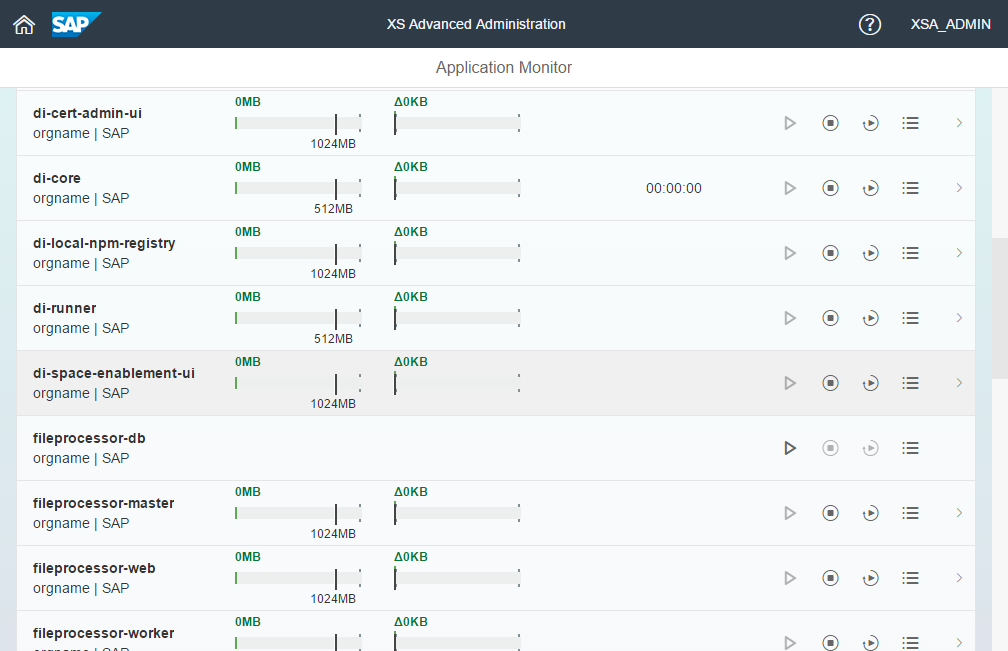
Task: Click the SAP logo
Action: point(76,24)
